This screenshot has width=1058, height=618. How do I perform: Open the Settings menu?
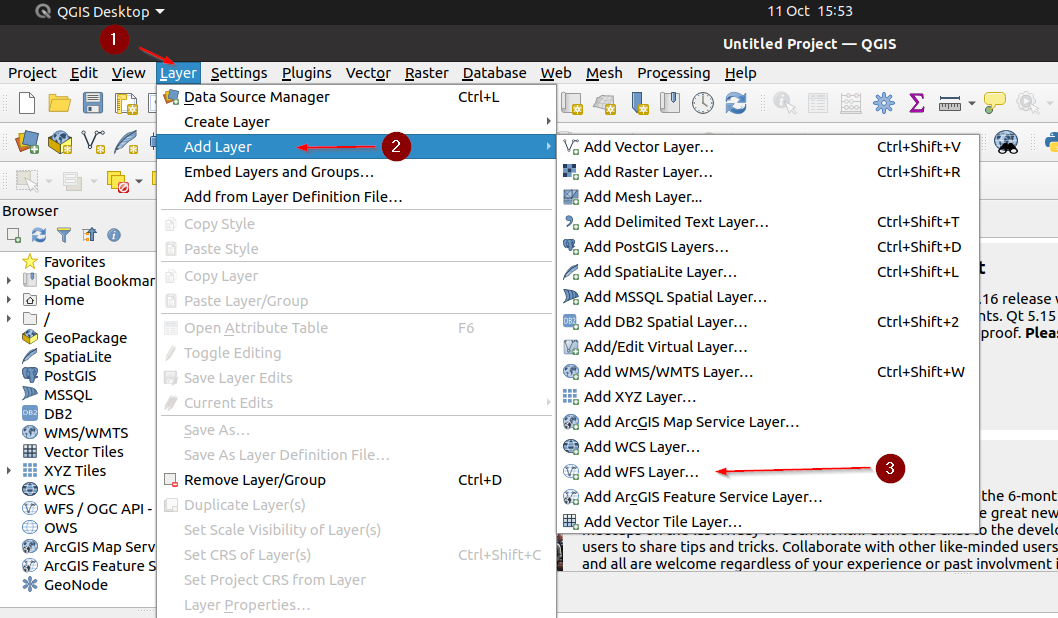[239, 73]
